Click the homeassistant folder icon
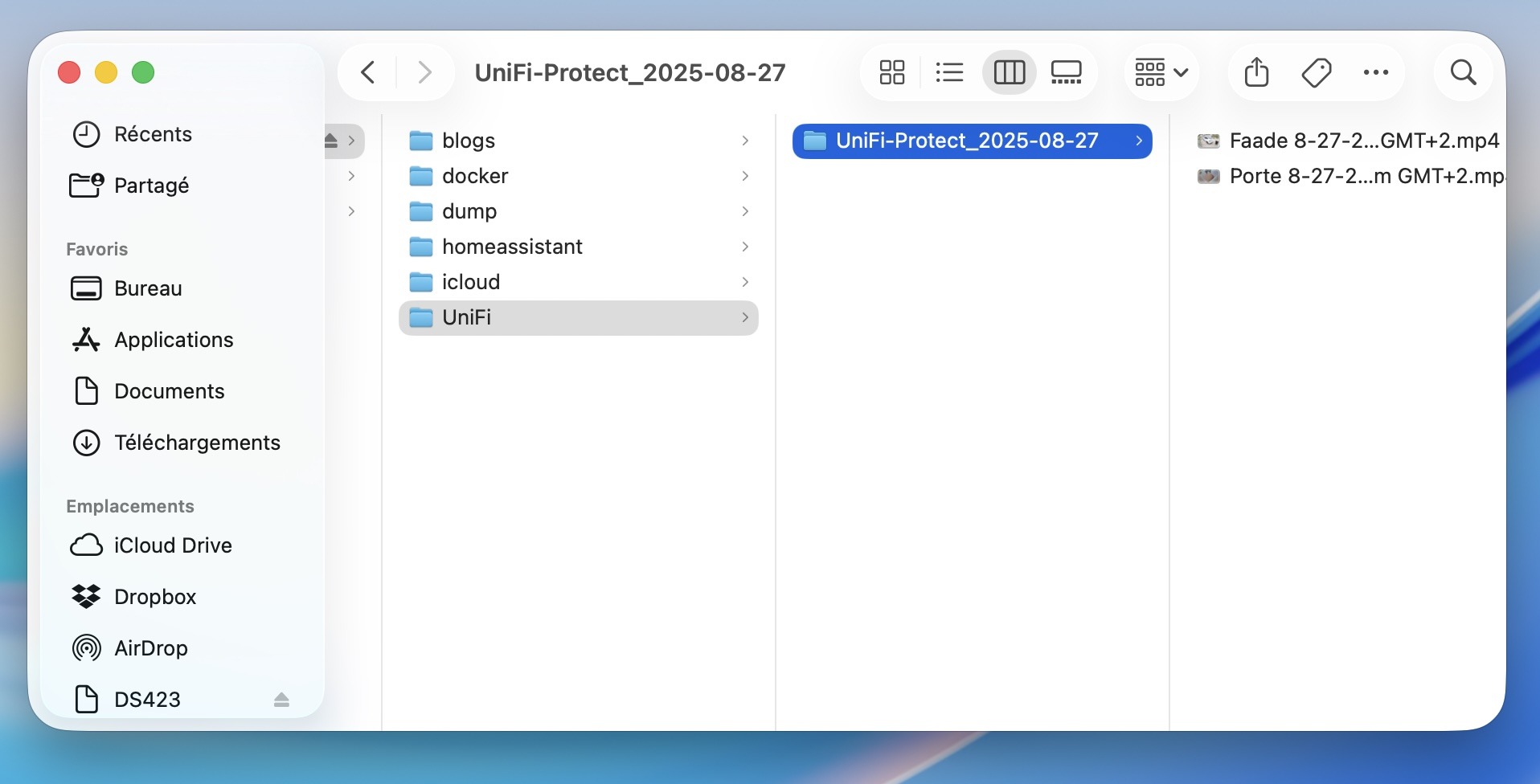Screen dimensions: 1540x784 421,247
